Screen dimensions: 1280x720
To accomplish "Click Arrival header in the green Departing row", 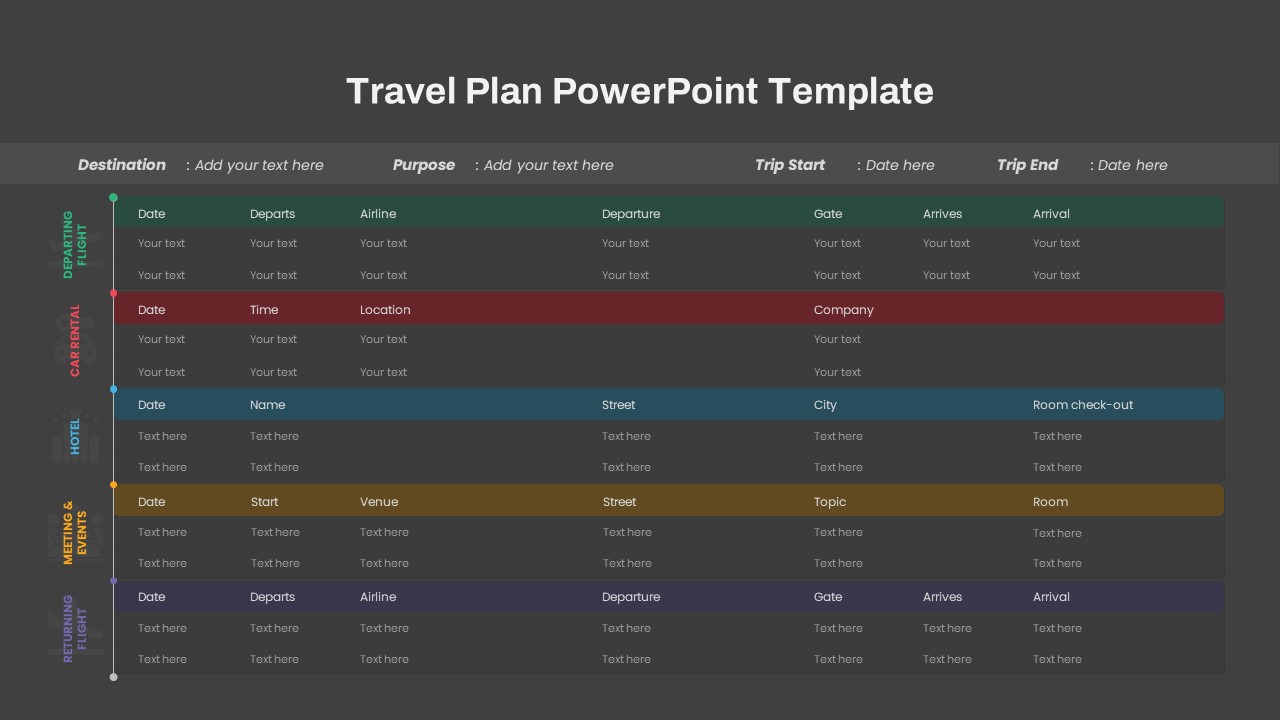I will (1051, 214).
